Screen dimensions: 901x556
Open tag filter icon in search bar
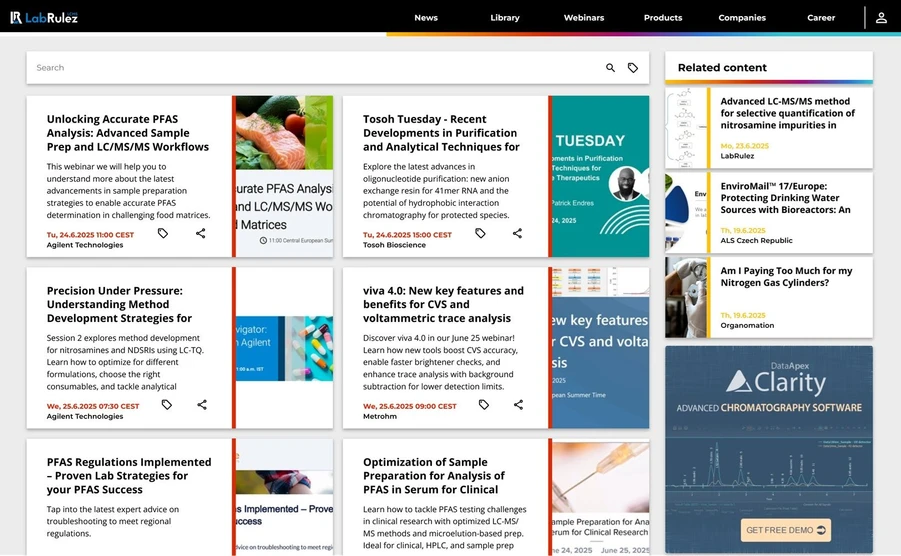pyautogui.click(x=633, y=68)
